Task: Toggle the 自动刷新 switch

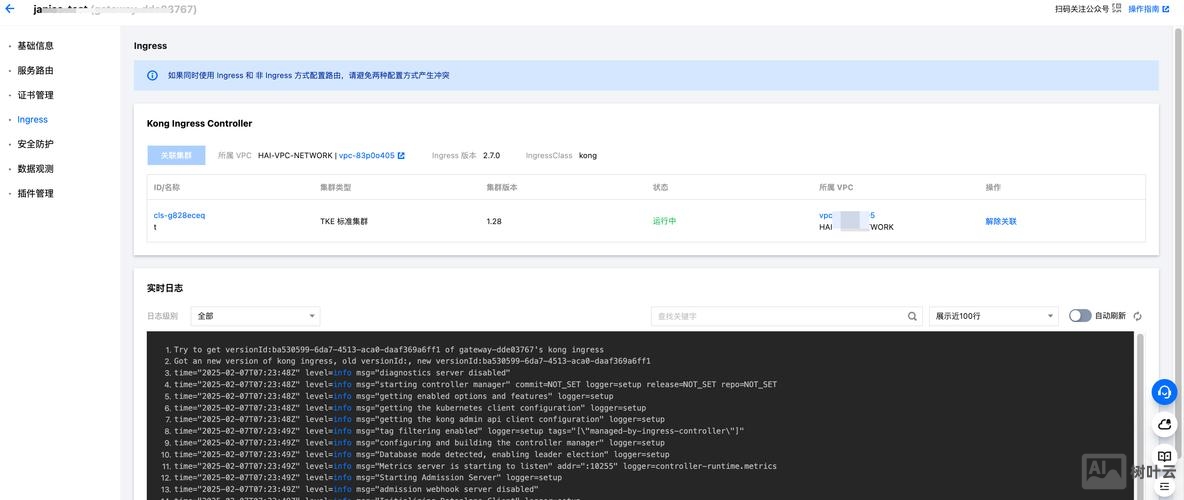Action: click(x=1080, y=316)
